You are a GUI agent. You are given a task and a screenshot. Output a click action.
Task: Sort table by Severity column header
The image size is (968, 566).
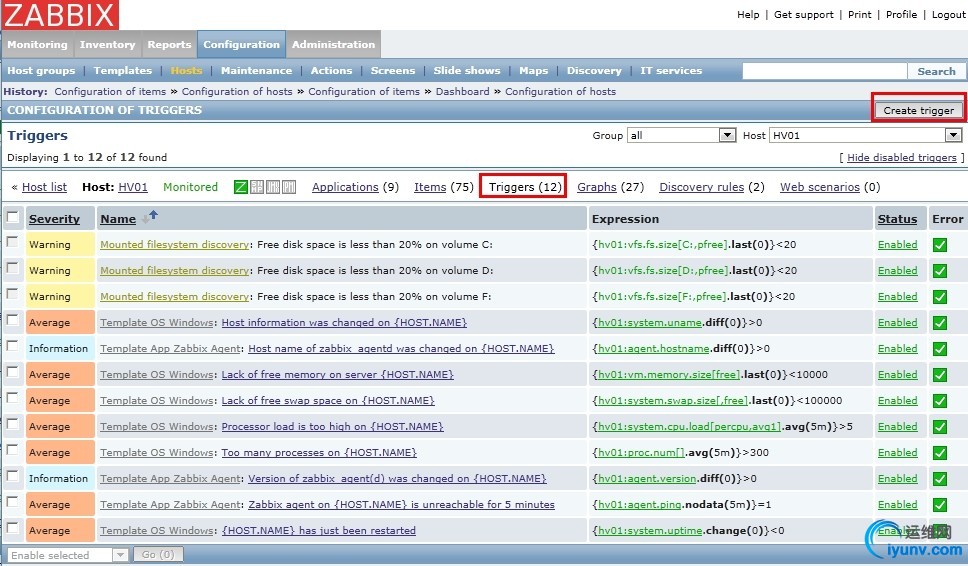point(54,219)
